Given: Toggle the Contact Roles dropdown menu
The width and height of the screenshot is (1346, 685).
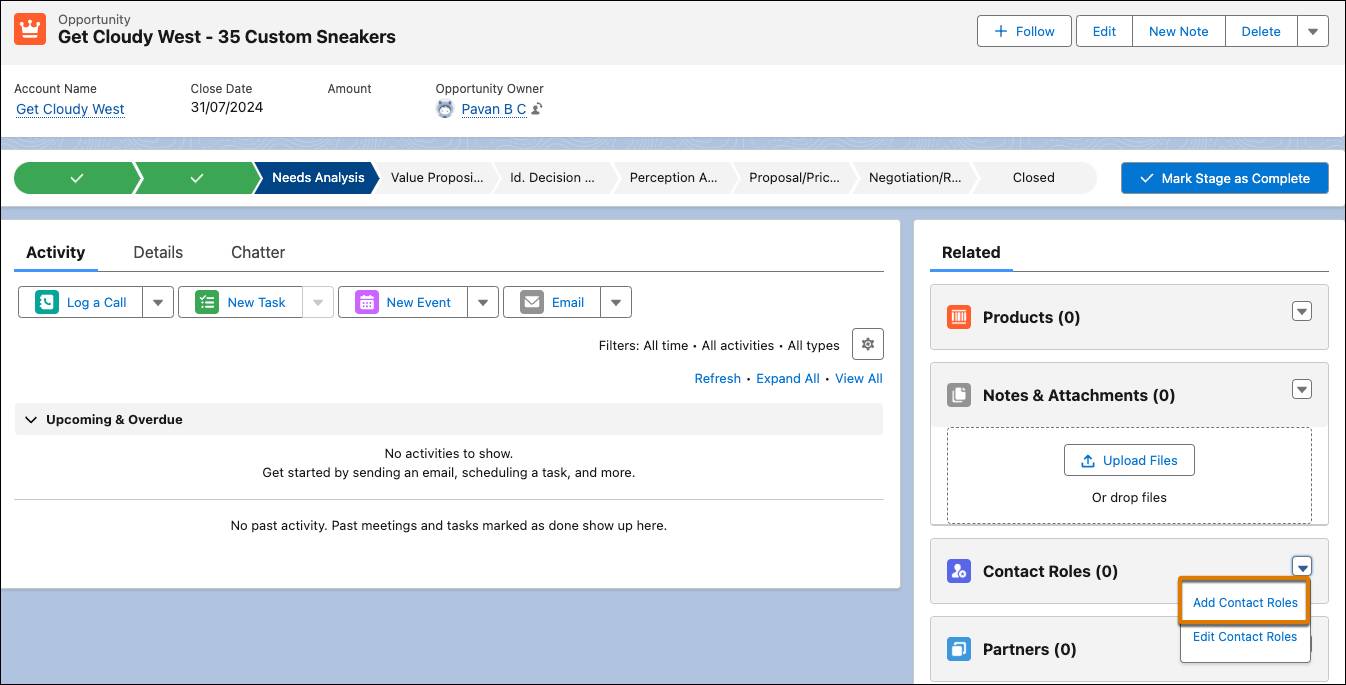Looking at the screenshot, I should coord(1301,566).
